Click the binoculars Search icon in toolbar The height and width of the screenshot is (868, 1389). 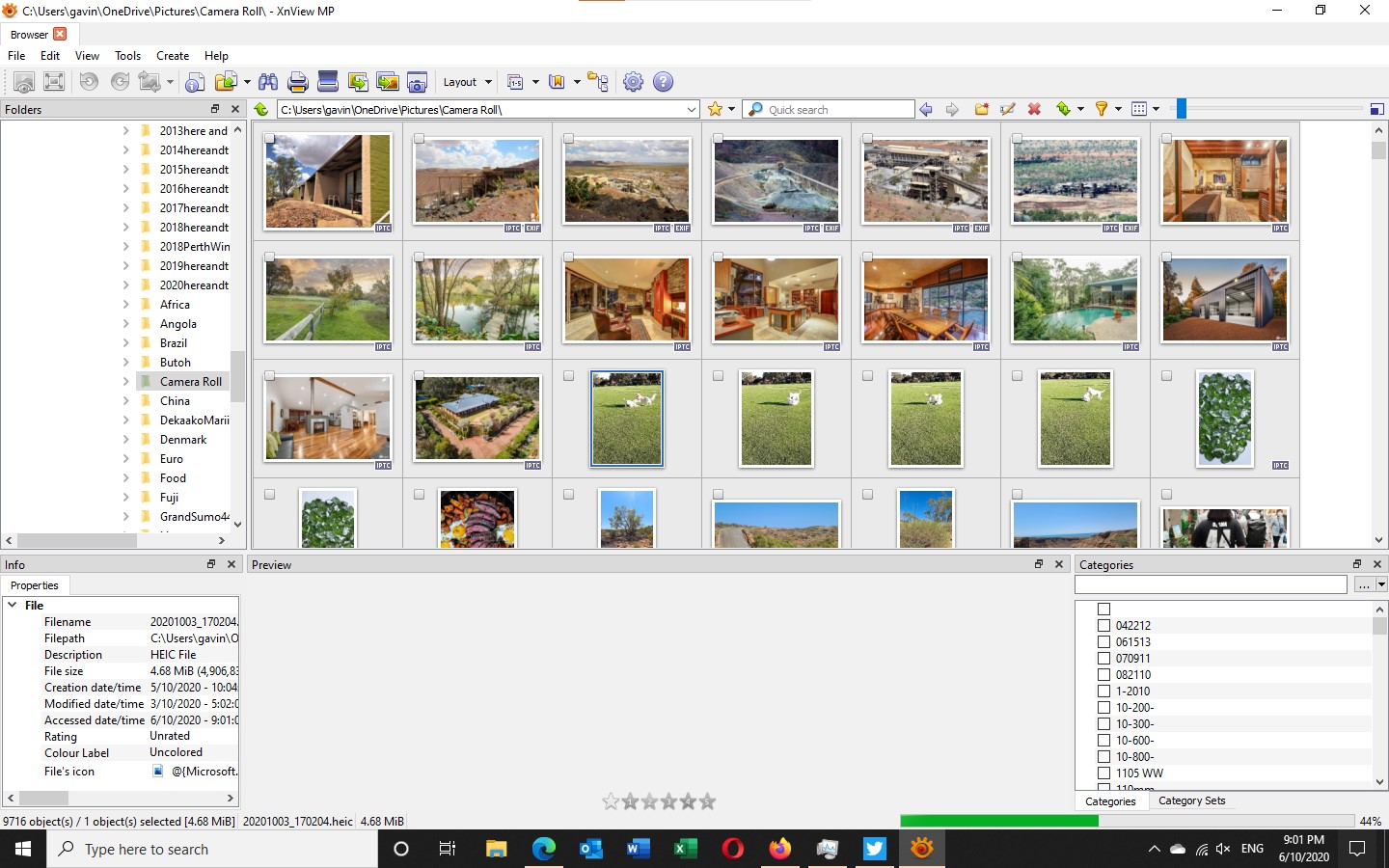tap(268, 82)
